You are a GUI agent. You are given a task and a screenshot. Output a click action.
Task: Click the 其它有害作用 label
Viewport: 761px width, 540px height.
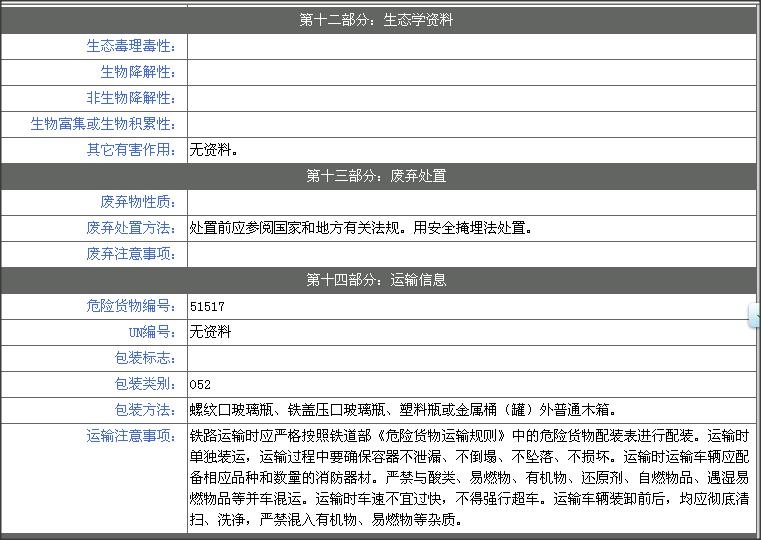click(131, 150)
